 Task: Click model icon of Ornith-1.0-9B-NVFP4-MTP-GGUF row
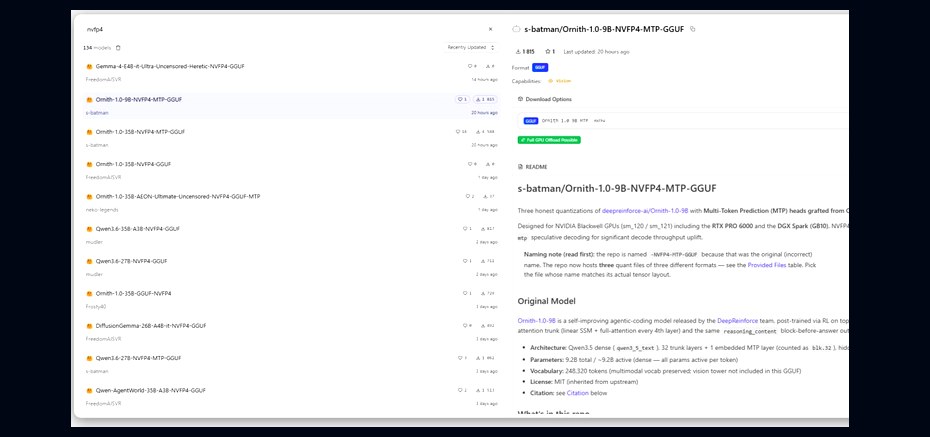tap(90, 100)
